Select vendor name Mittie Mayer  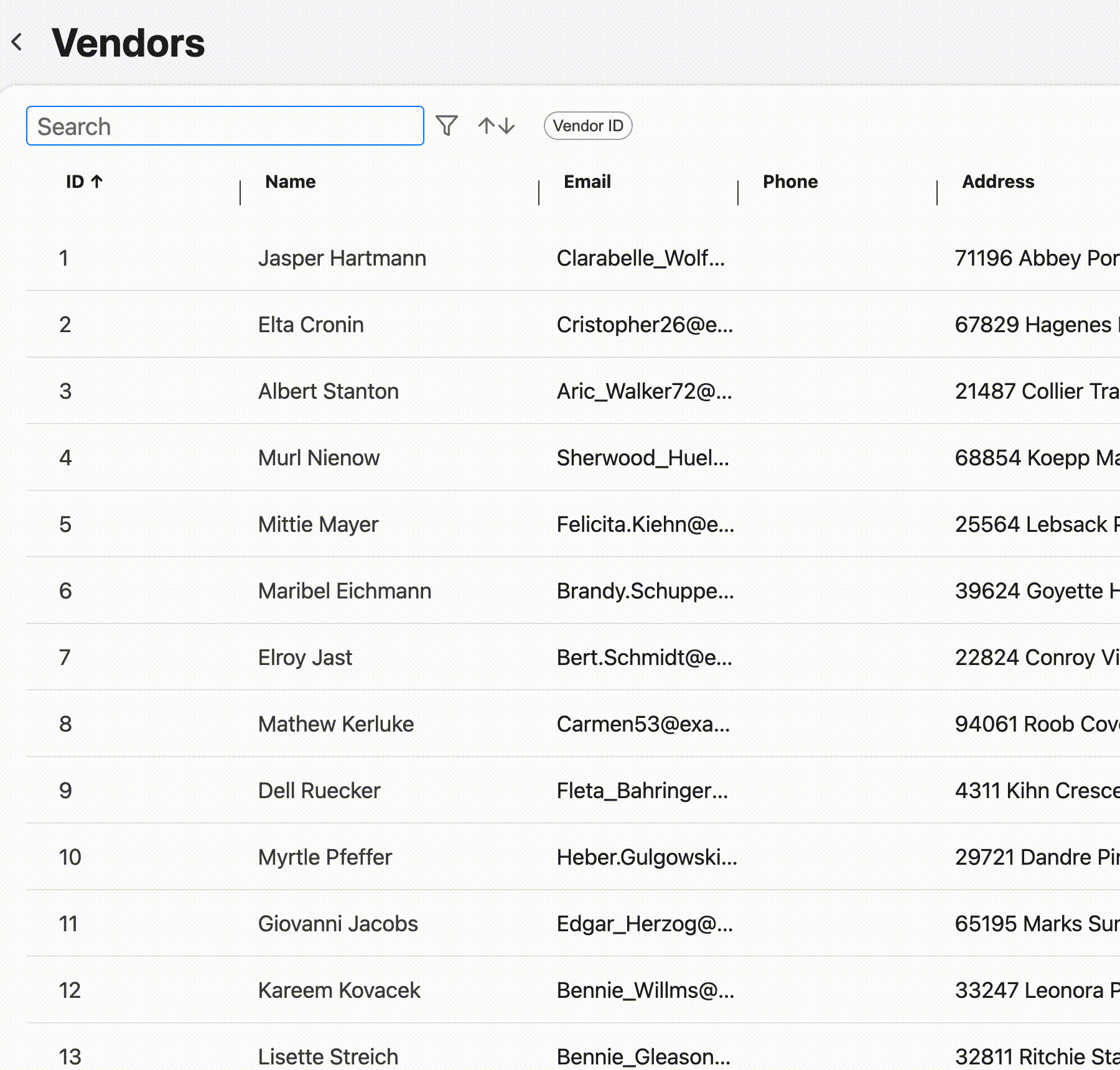tap(318, 524)
